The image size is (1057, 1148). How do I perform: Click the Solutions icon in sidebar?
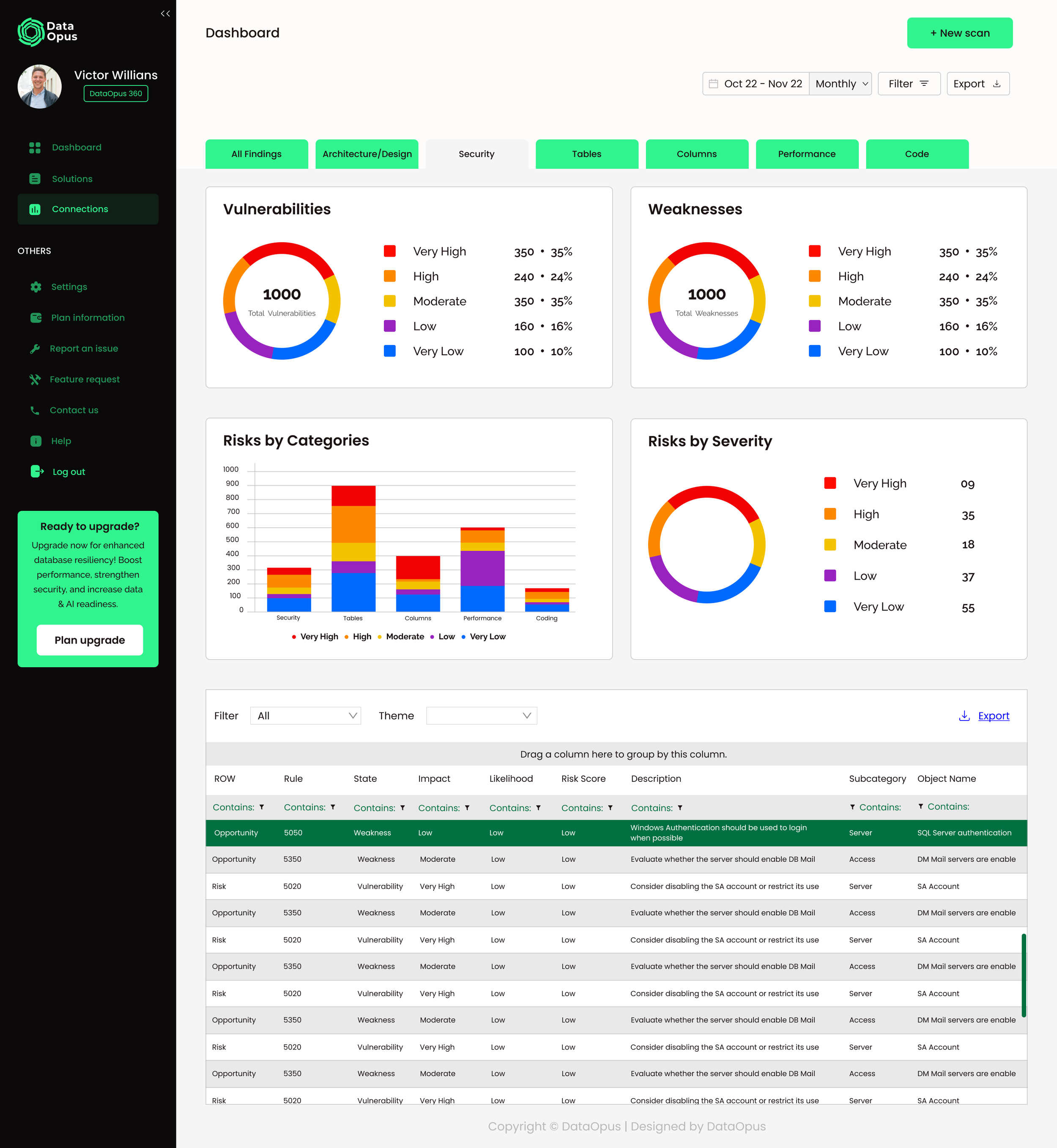click(x=35, y=179)
